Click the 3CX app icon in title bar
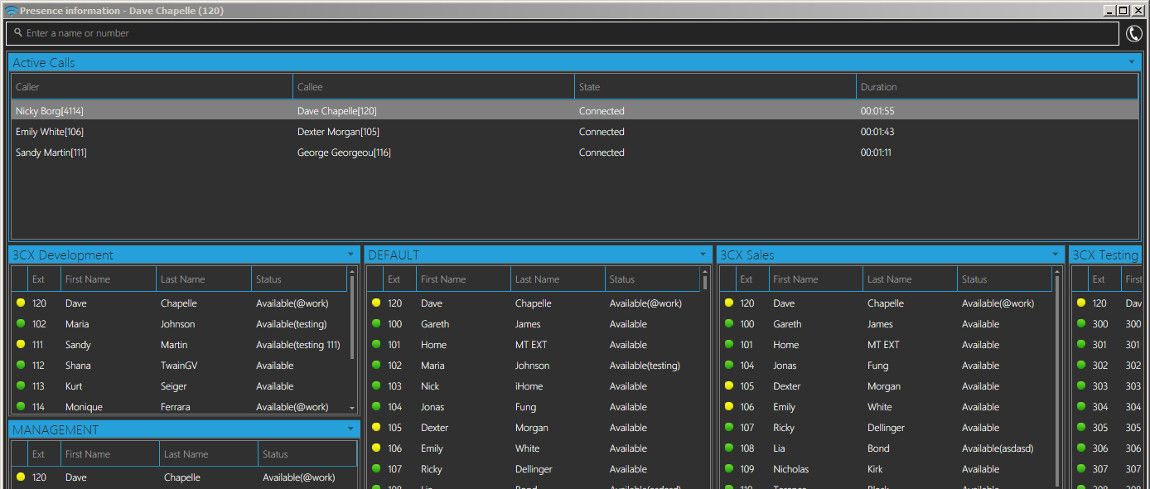The height and width of the screenshot is (489, 1150). pos(11,10)
